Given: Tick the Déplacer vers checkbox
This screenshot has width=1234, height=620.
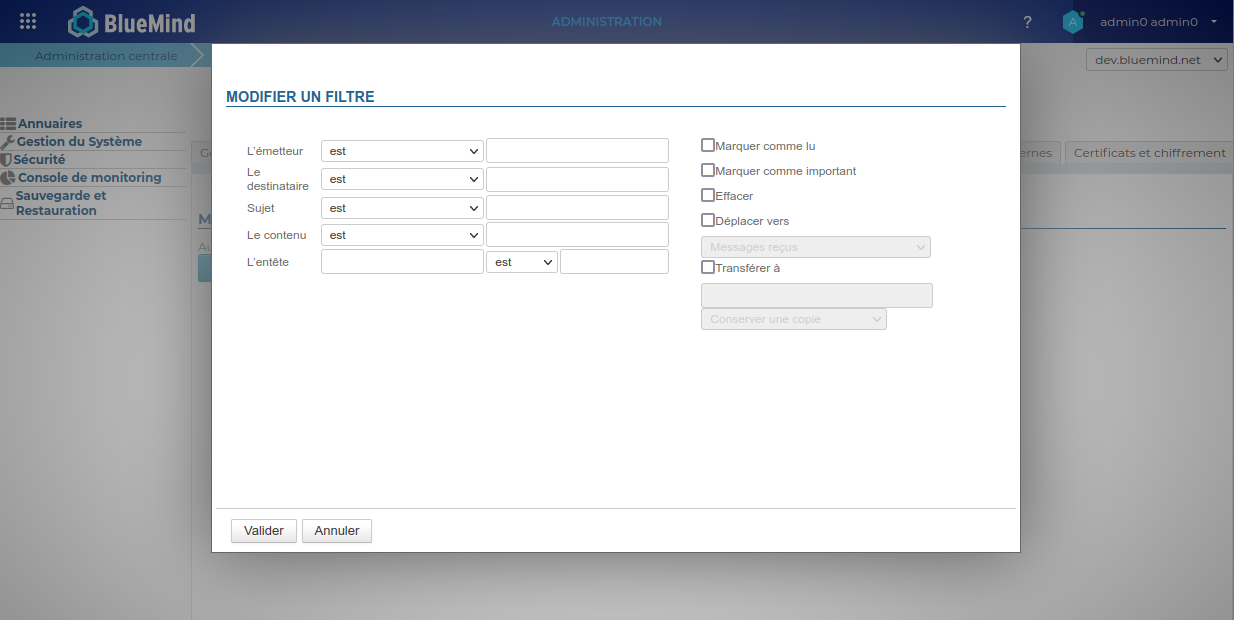Looking at the screenshot, I should pos(708,220).
